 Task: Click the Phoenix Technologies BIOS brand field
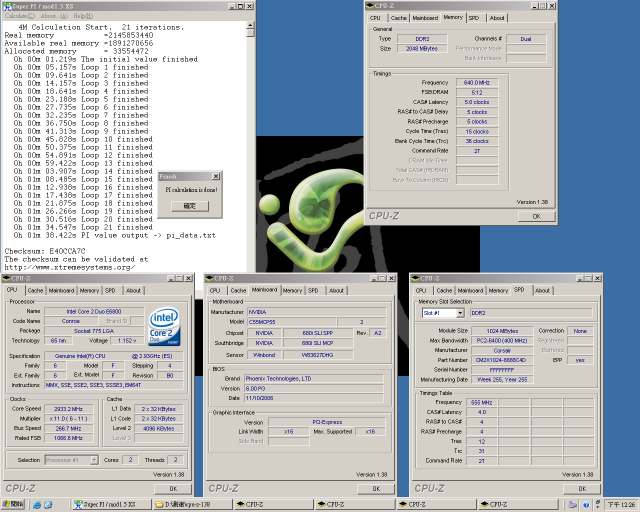click(x=313, y=378)
